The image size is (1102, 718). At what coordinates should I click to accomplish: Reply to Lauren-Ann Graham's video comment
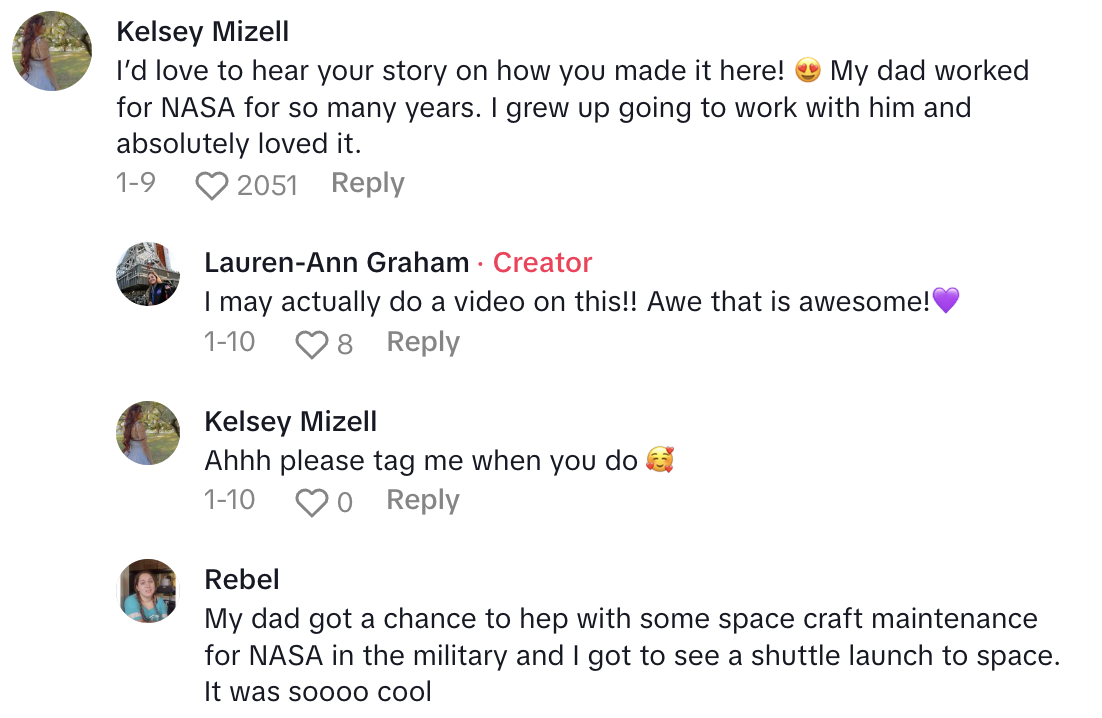pyautogui.click(x=423, y=343)
